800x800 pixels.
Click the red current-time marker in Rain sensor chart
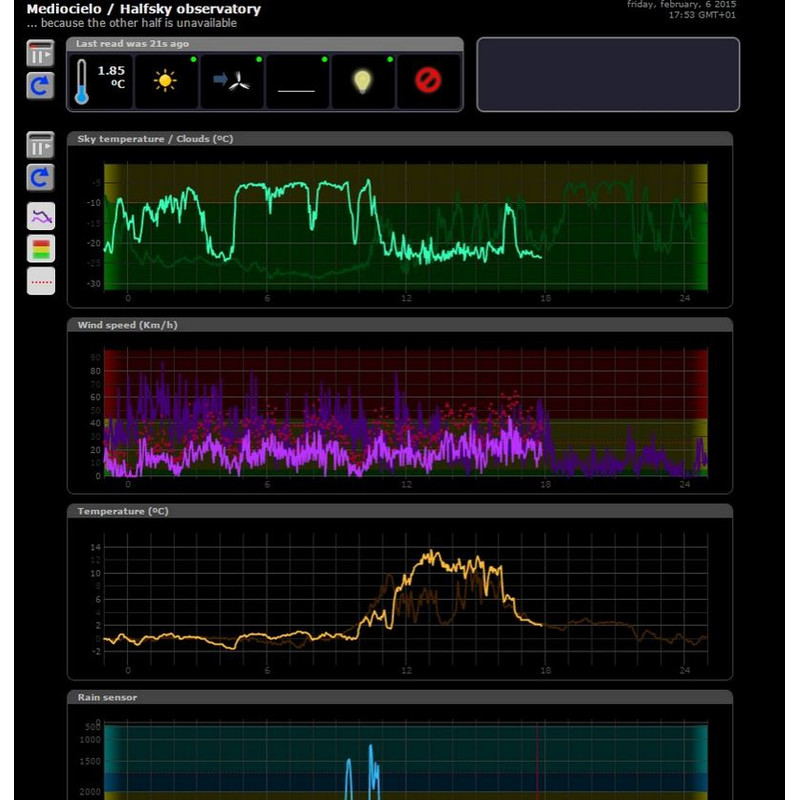click(x=538, y=760)
